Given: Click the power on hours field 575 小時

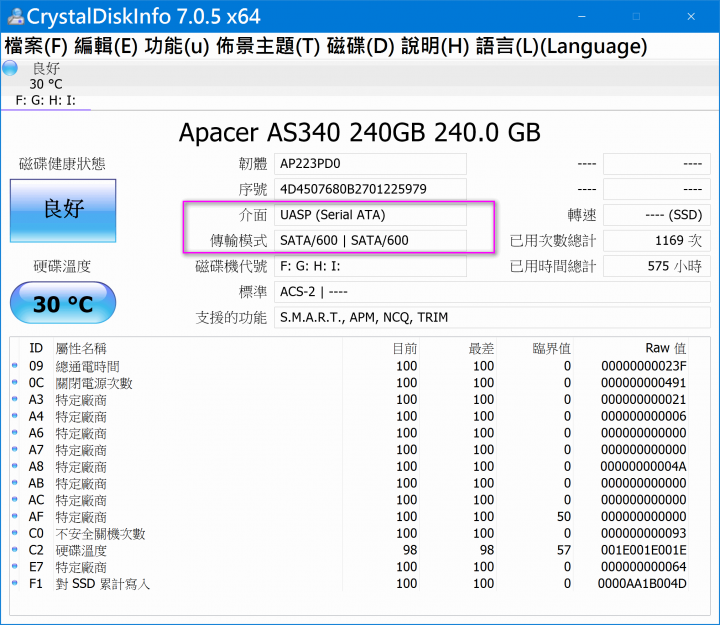Looking at the screenshot, I should 657,266.
